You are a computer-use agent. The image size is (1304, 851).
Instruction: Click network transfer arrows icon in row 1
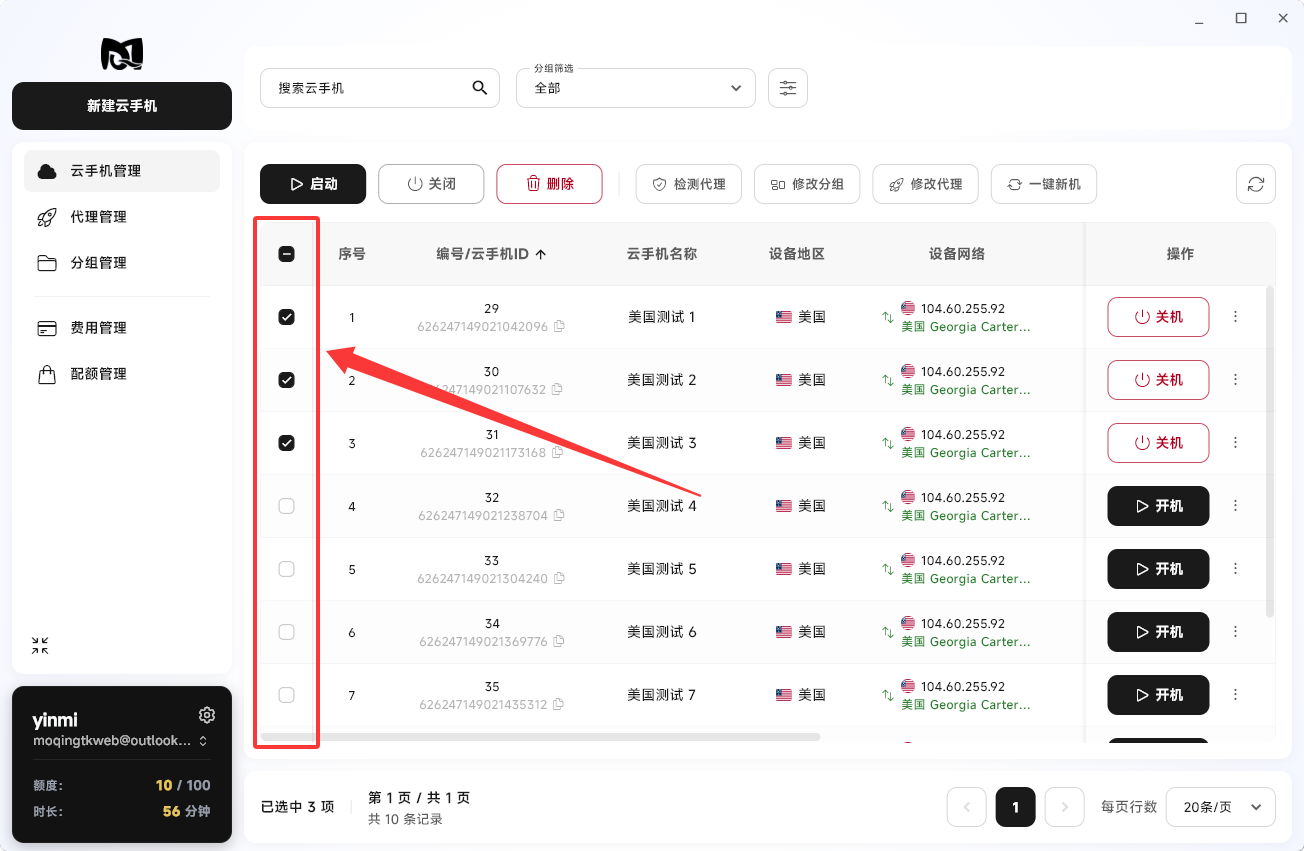tap(887, 317)
